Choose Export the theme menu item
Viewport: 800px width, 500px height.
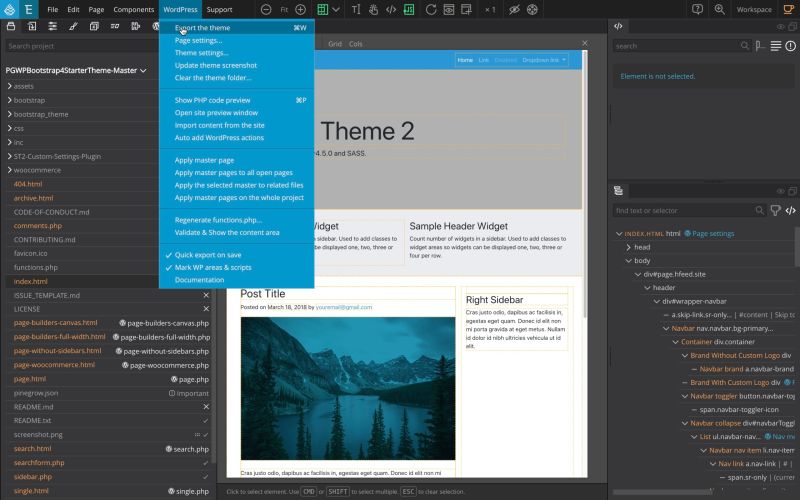point(236,28)
